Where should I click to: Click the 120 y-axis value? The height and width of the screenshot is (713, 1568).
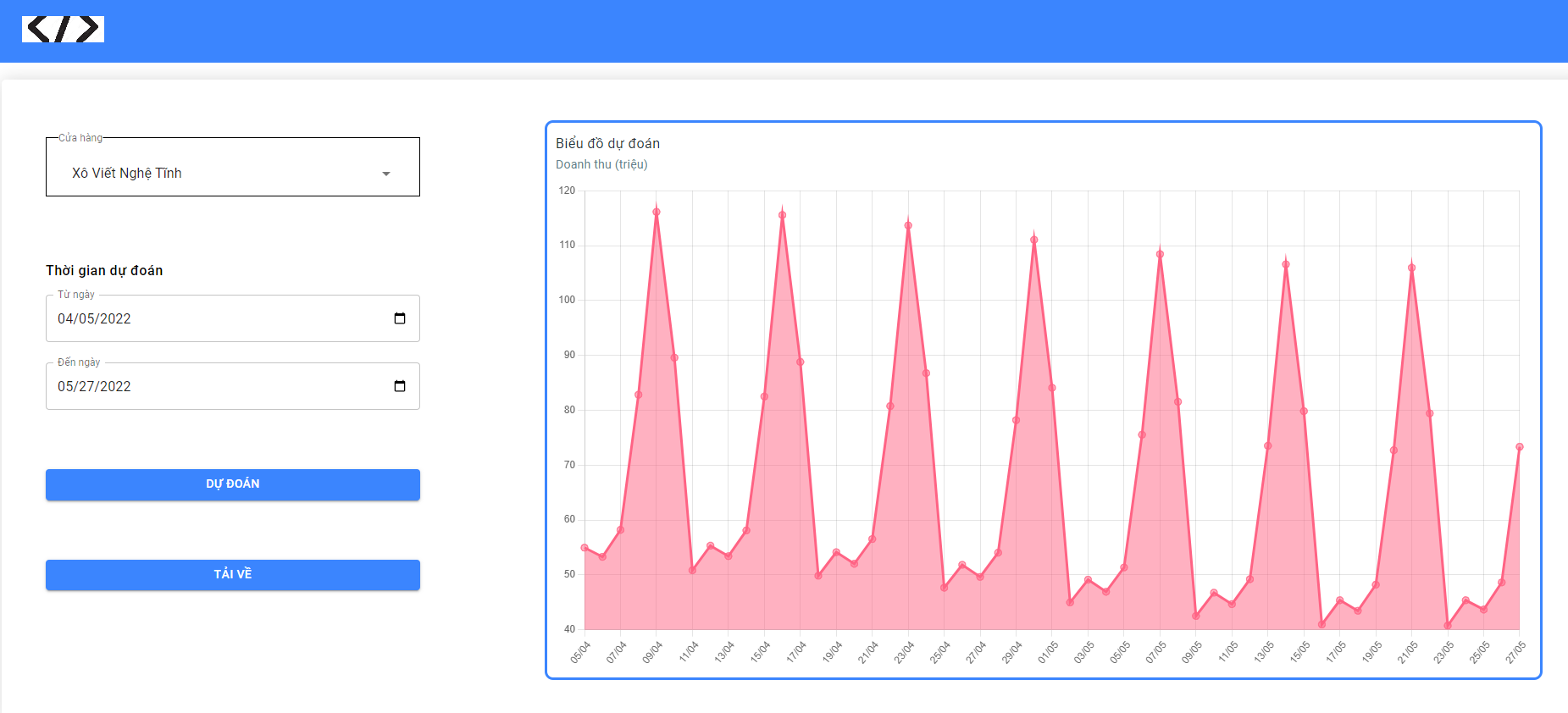click(x=567, y=191)
